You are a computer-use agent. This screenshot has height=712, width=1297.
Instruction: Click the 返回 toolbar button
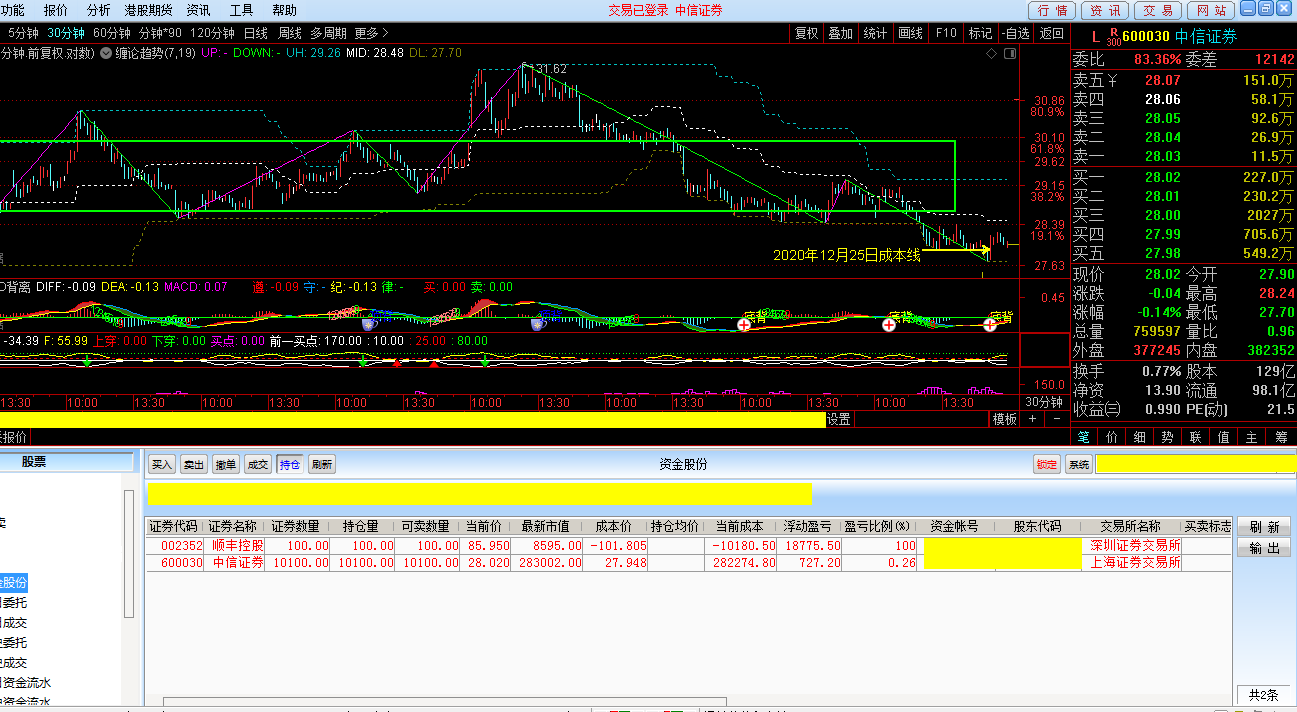(1051, 33)
